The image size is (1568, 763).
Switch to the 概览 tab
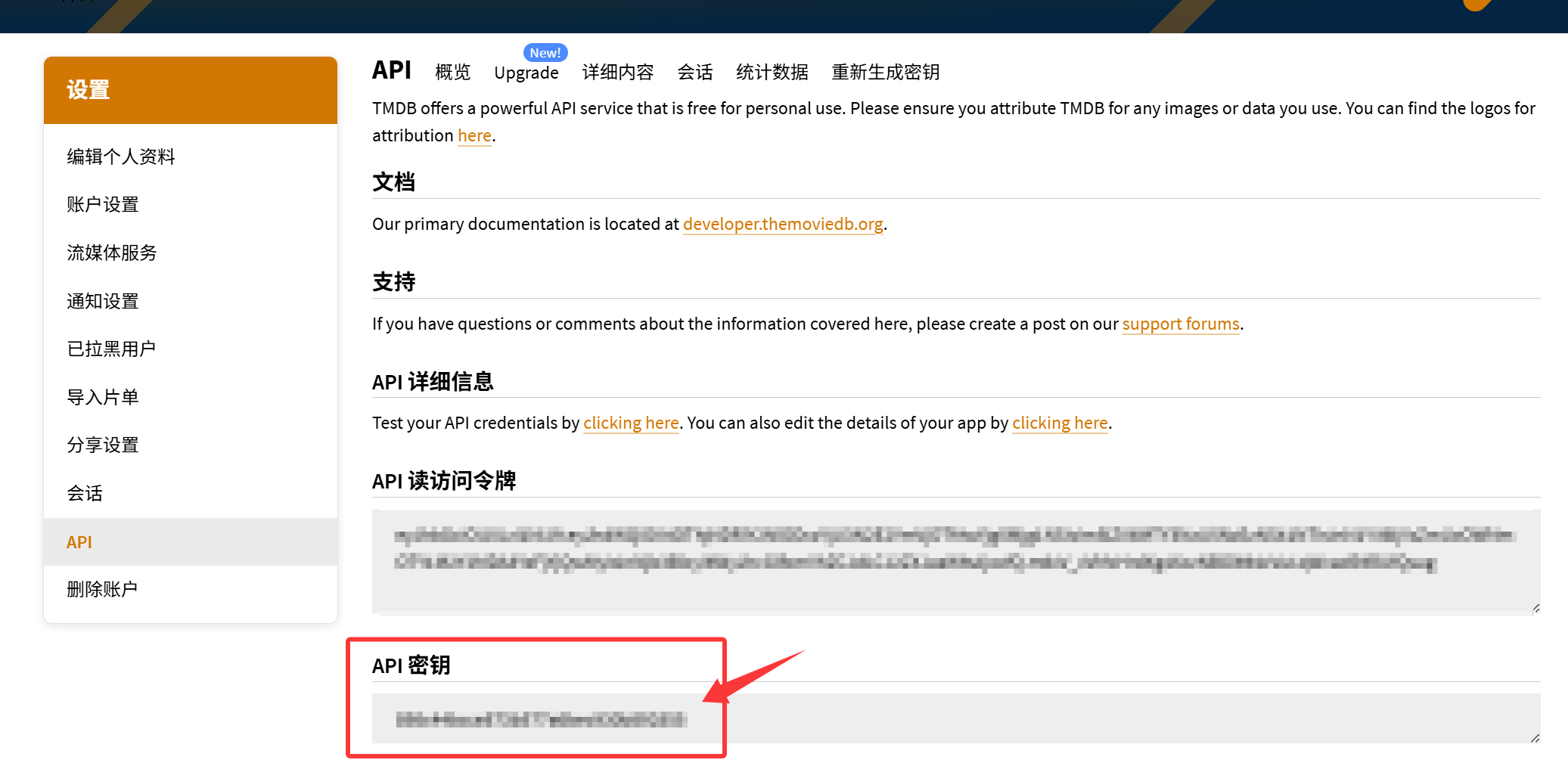point(452,73)
